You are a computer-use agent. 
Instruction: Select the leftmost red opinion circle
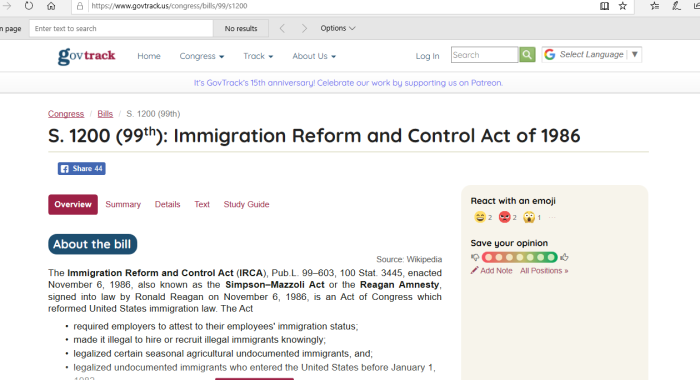(x=488, y=257)
